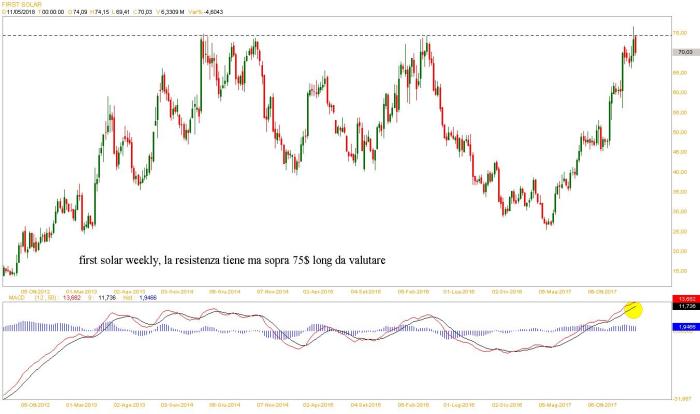Click the low price value 69,41

(x=122, y=12)
